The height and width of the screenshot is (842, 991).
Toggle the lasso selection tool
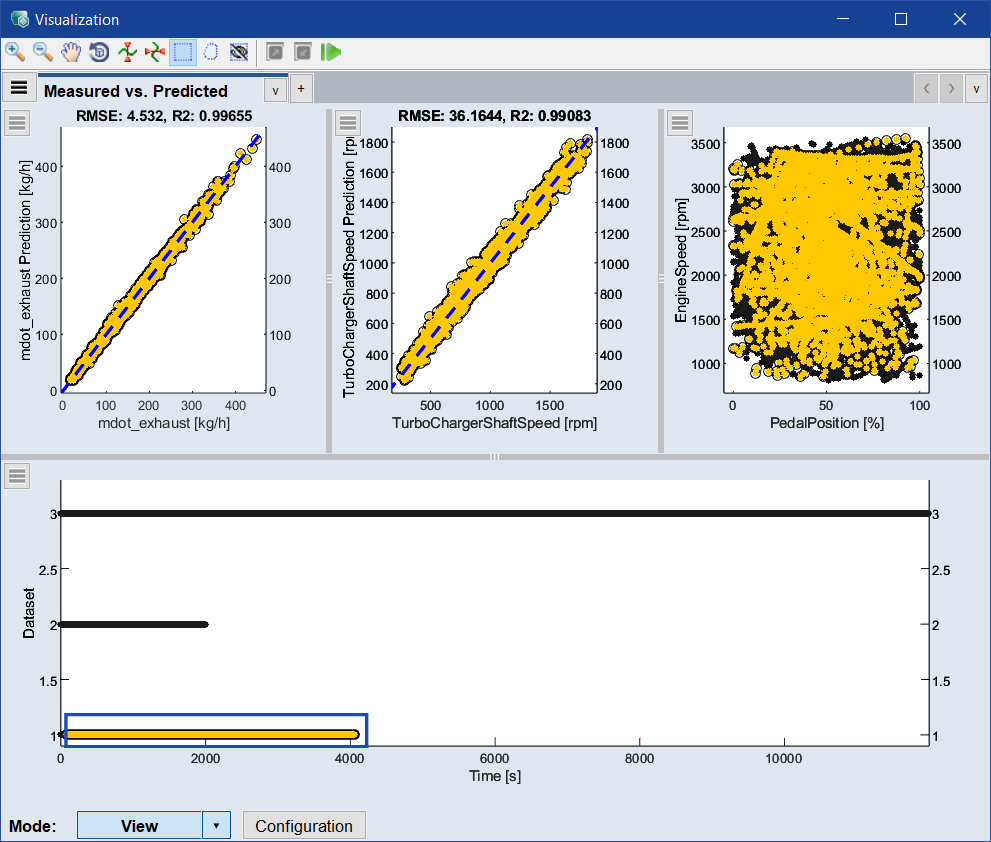coord(211,51)
